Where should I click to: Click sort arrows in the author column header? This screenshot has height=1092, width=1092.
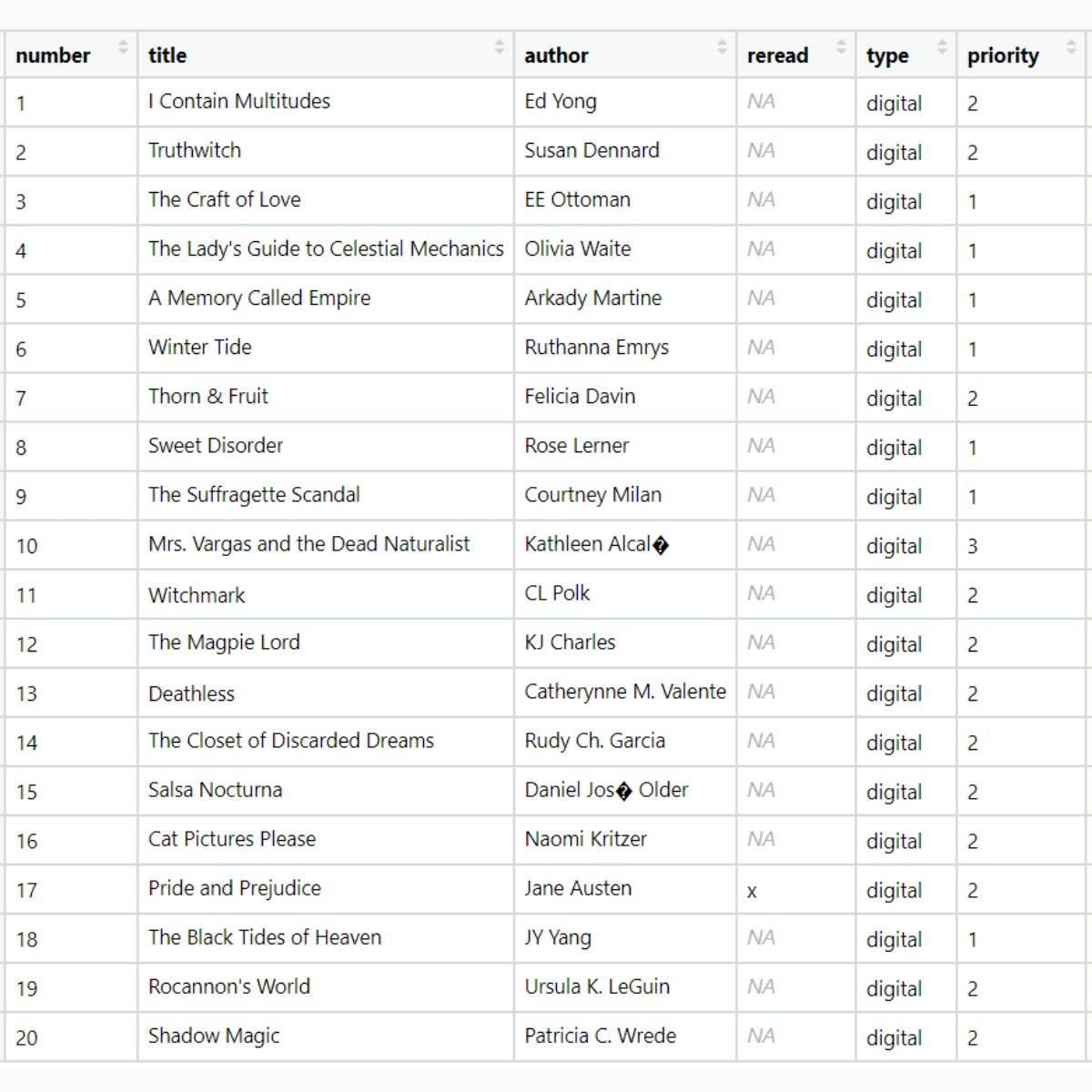pyautogui.click(x=722, y=47)
